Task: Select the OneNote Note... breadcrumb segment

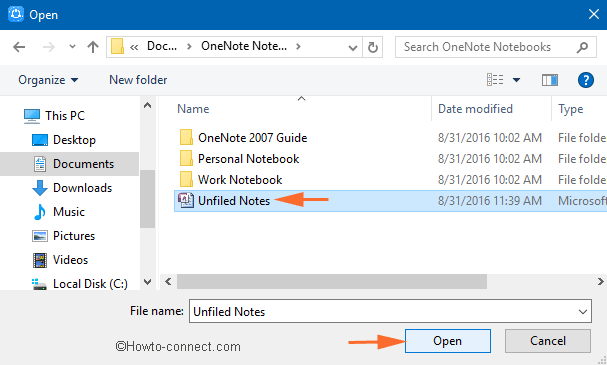Action: coord(244,46)
